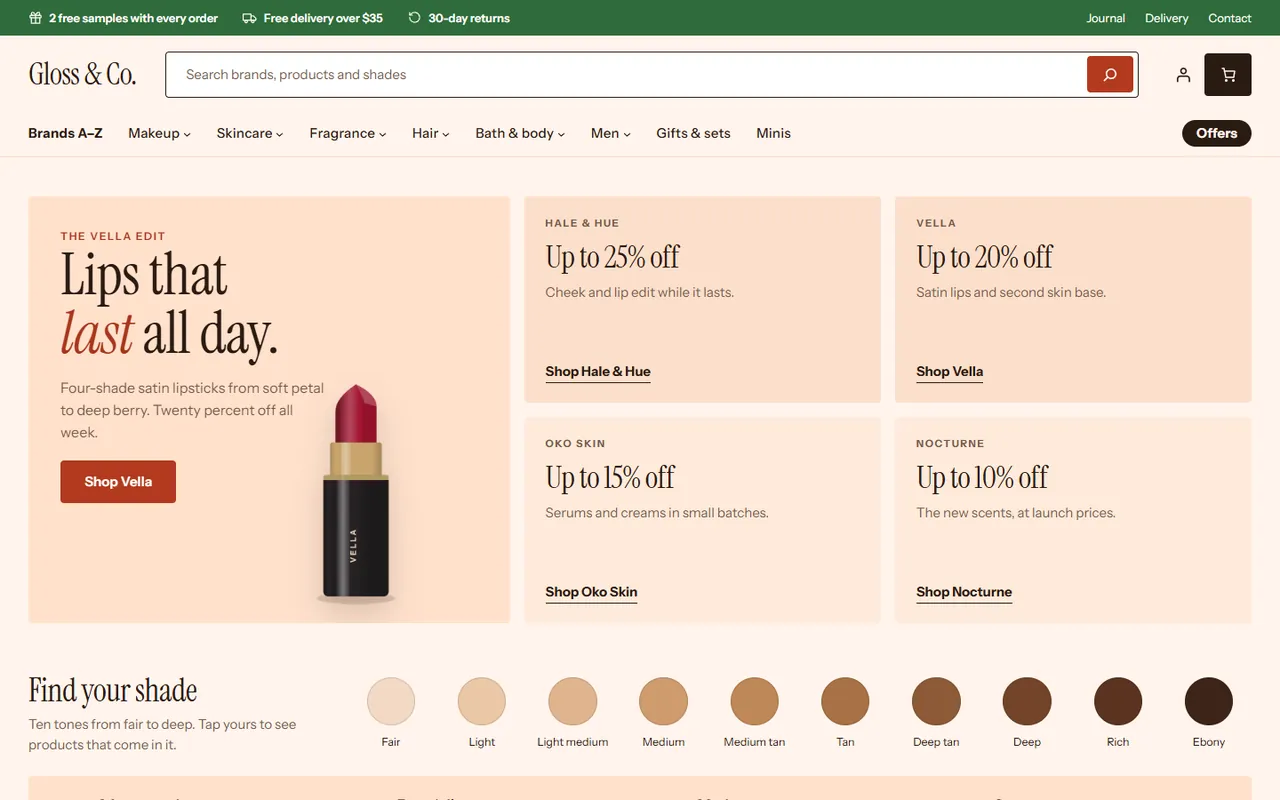
Task: Click the search magnifier button
Action: coord(1110,75)
